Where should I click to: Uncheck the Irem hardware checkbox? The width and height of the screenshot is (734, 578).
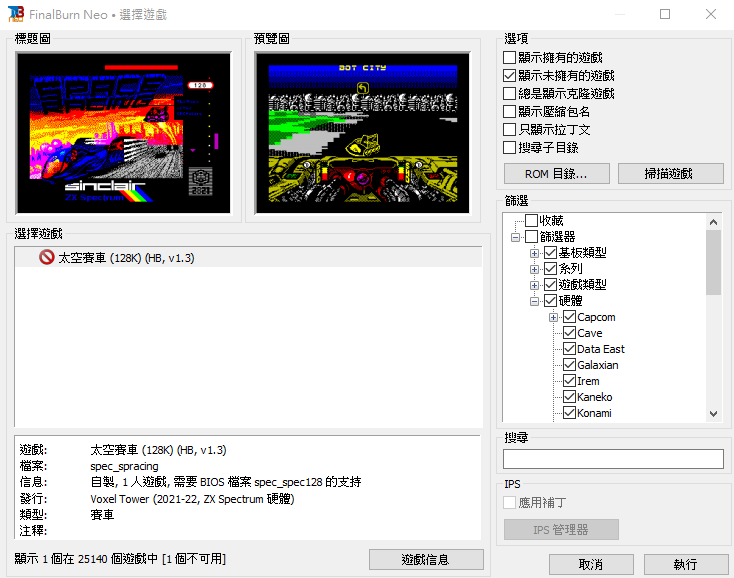569,380
